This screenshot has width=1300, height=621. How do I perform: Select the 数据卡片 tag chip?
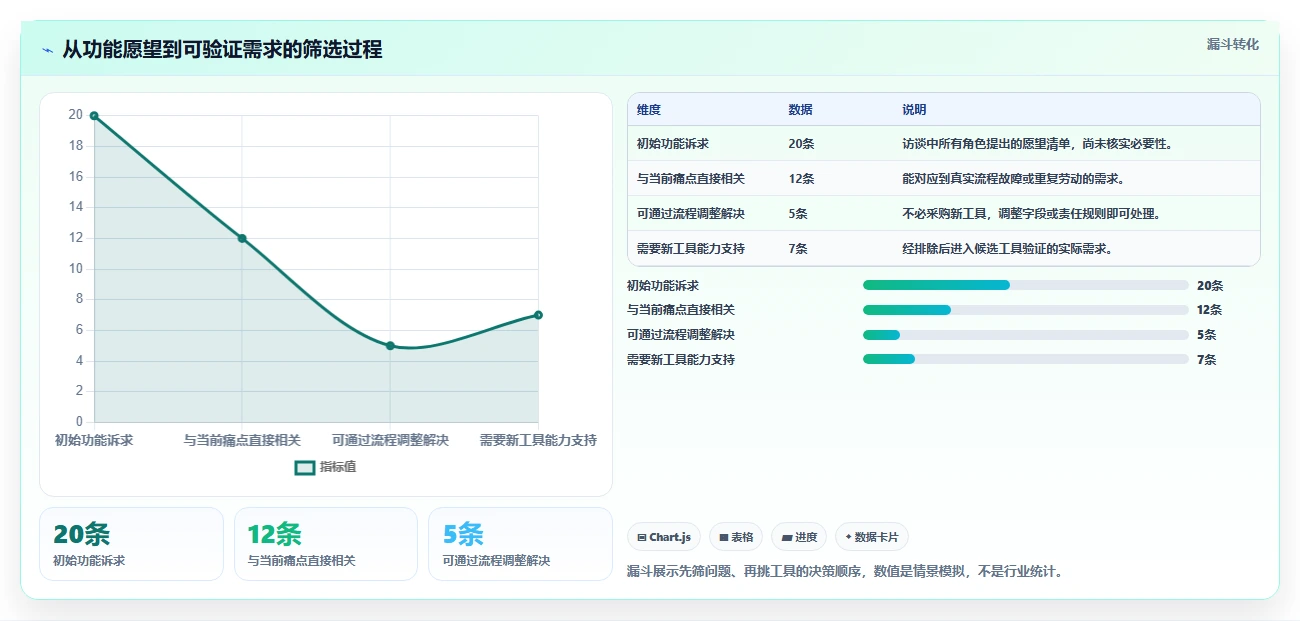pos(872,537)
